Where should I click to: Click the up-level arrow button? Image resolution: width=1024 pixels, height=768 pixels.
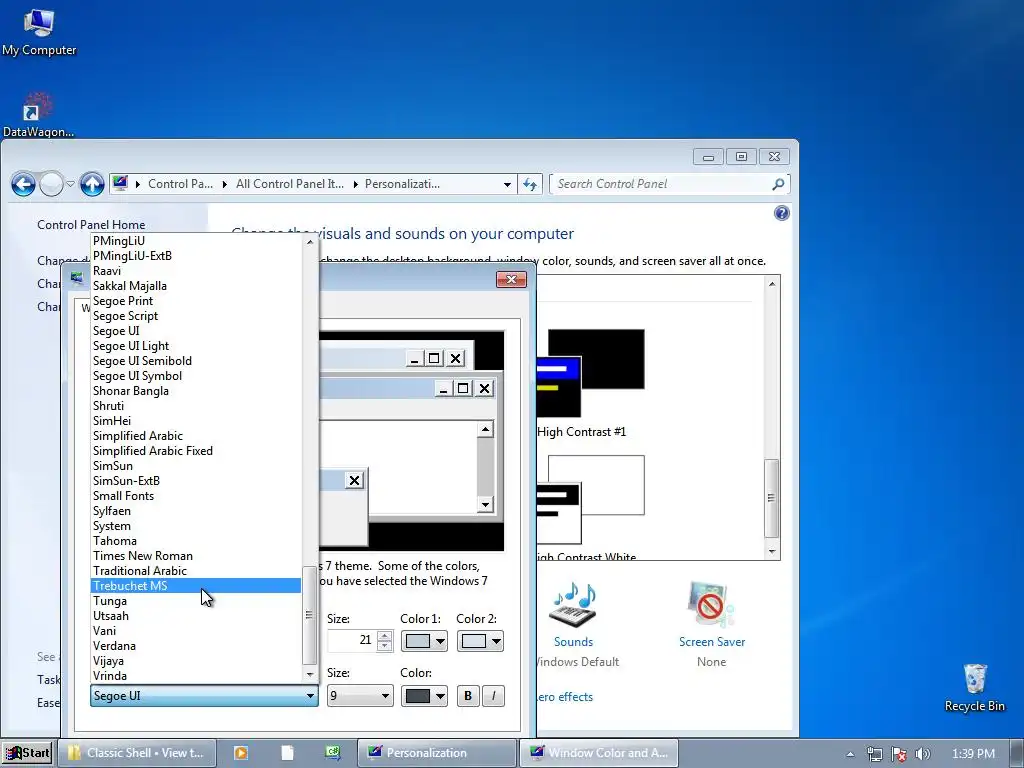(x=92, y=184)
